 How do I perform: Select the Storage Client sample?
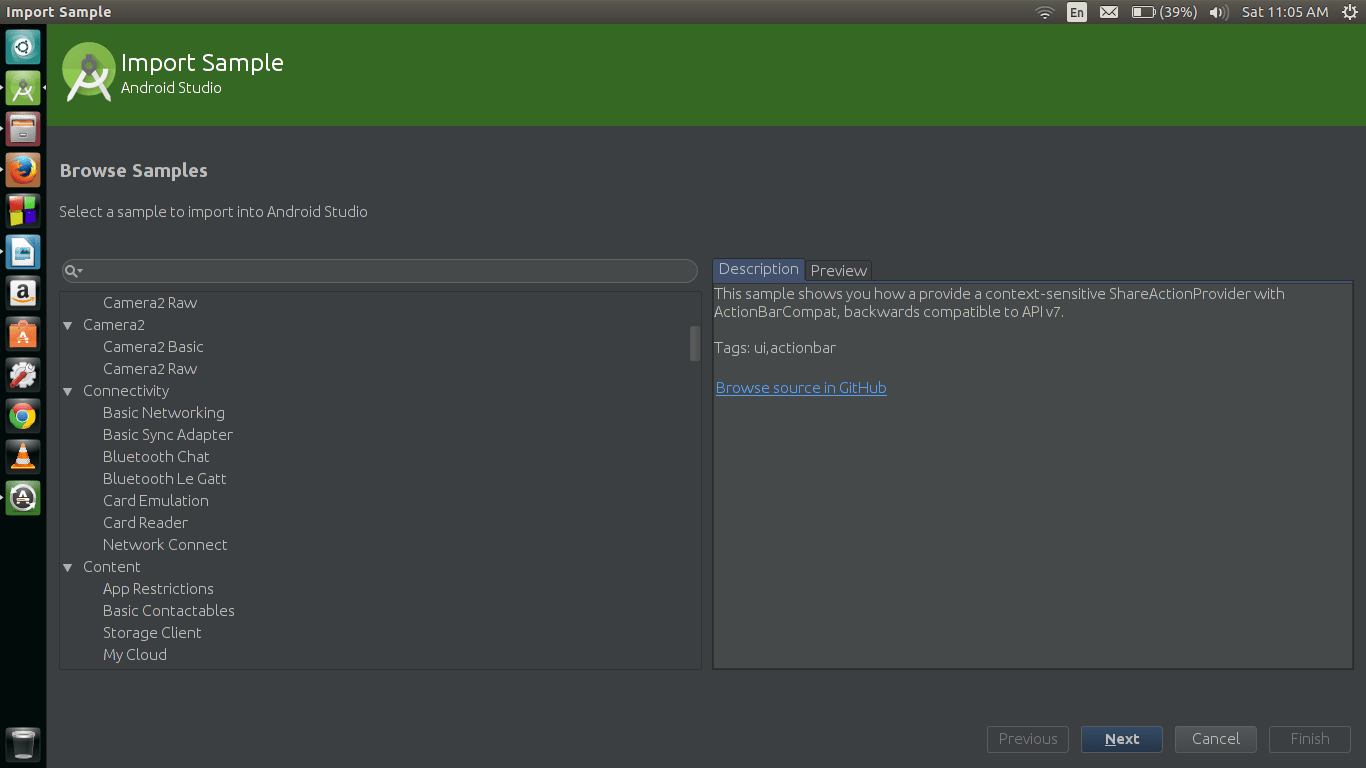(x=152, y=633)
